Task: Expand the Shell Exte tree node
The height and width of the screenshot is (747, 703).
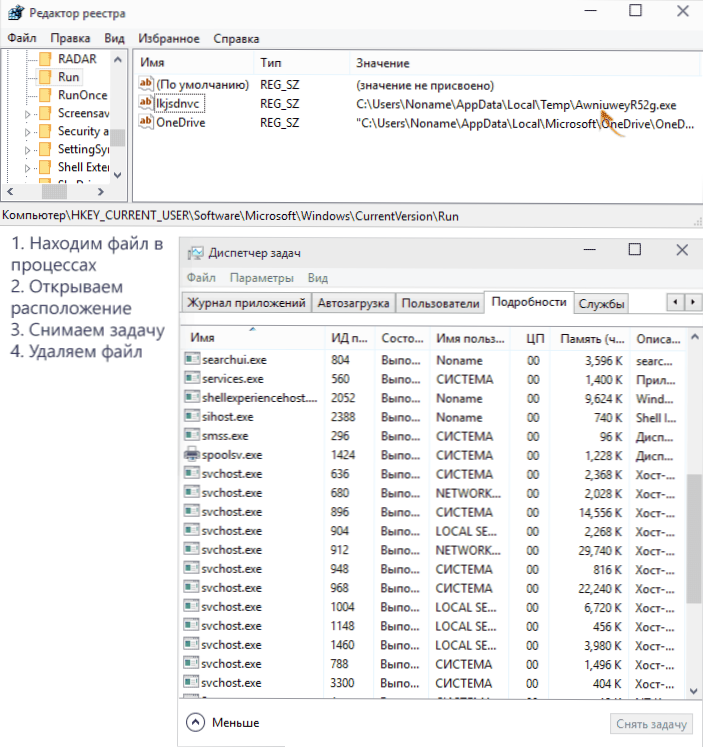Action: 27,168
